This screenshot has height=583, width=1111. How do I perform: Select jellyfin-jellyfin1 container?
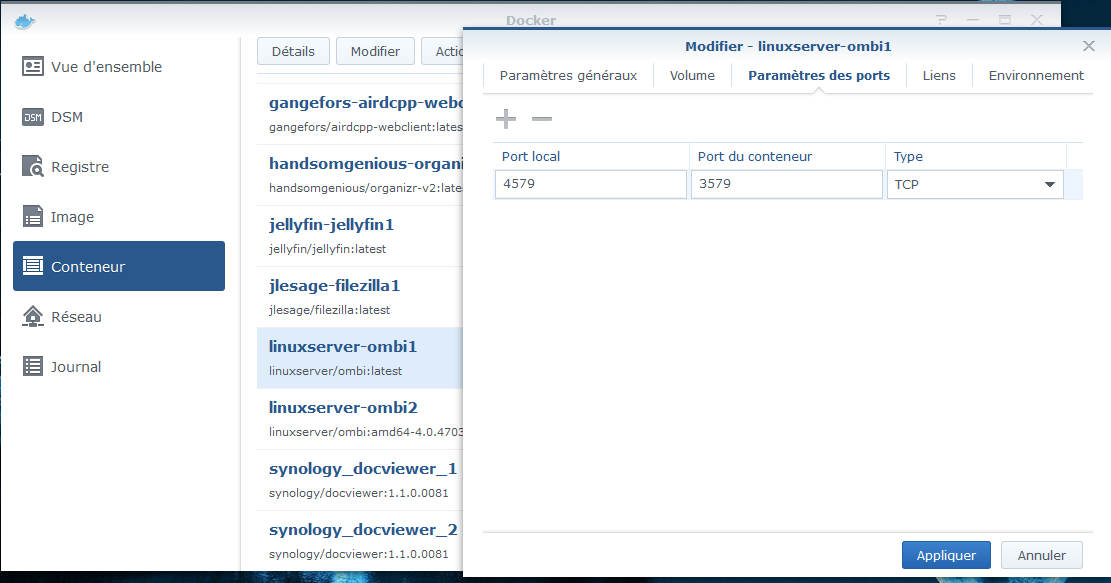pos(360,236)
